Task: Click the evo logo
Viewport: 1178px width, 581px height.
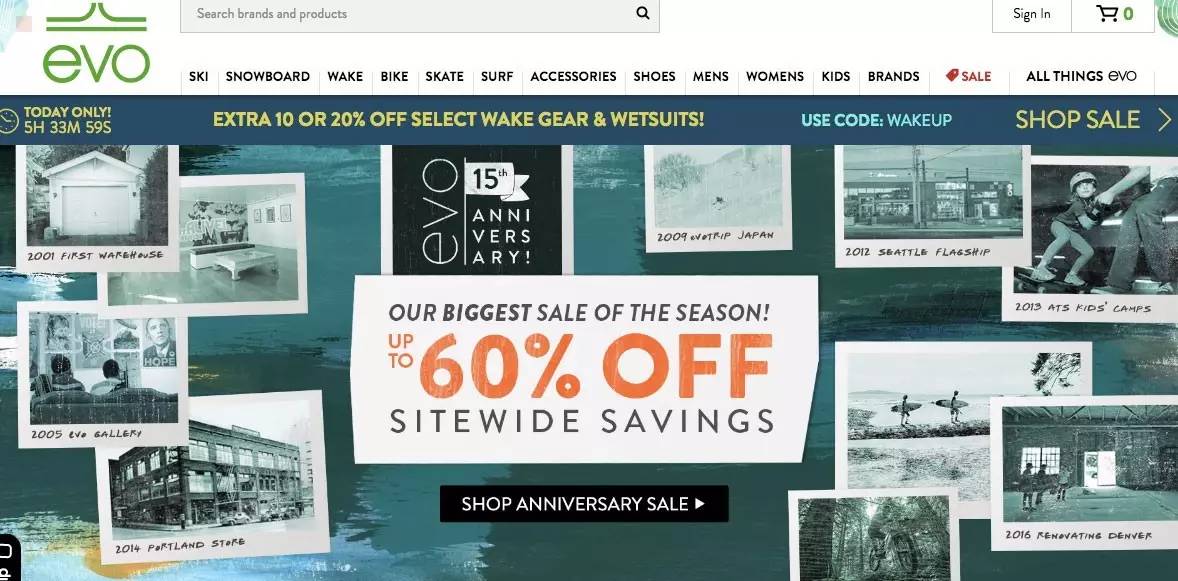Action: coord(96,42)
